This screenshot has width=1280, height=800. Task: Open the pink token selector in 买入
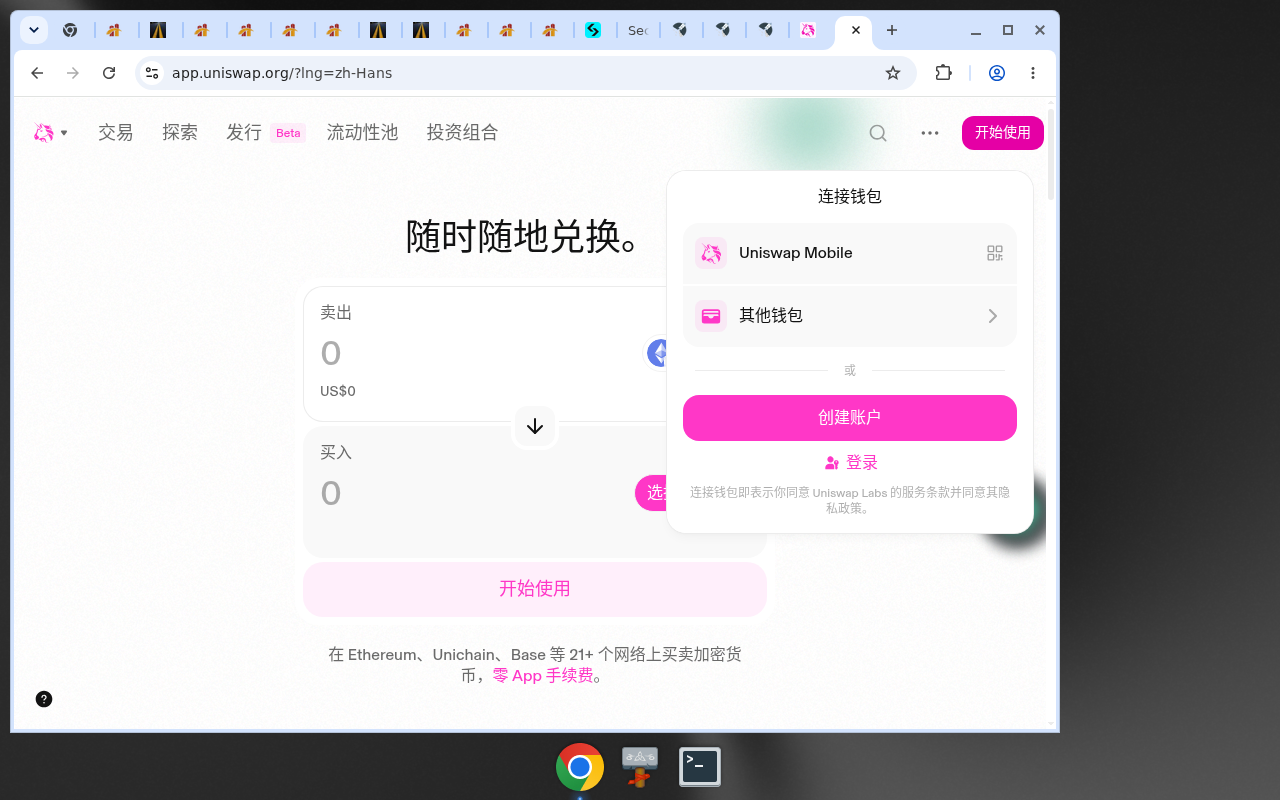tap(651, 493)
